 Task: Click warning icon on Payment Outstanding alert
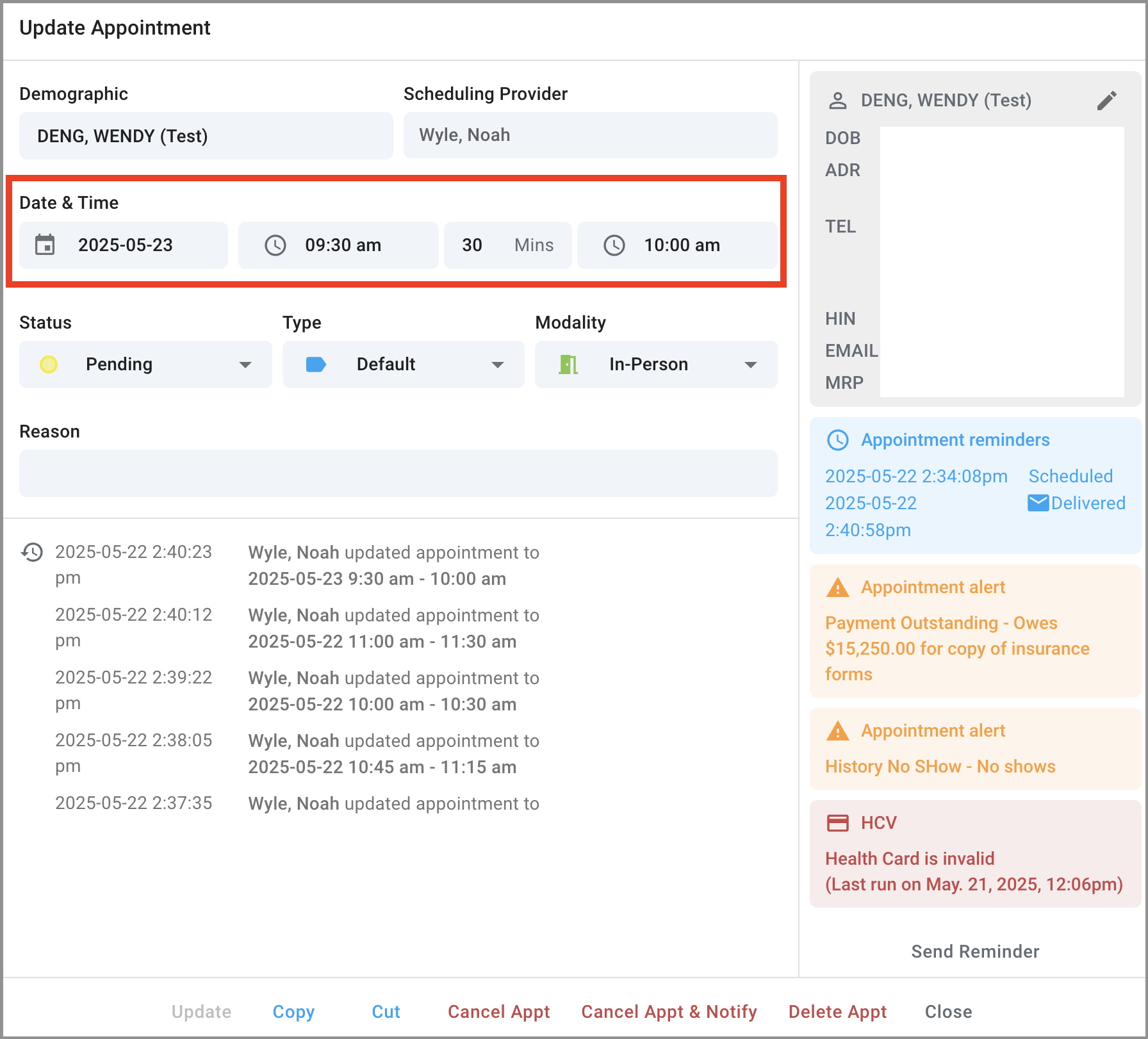click(838, 587)
